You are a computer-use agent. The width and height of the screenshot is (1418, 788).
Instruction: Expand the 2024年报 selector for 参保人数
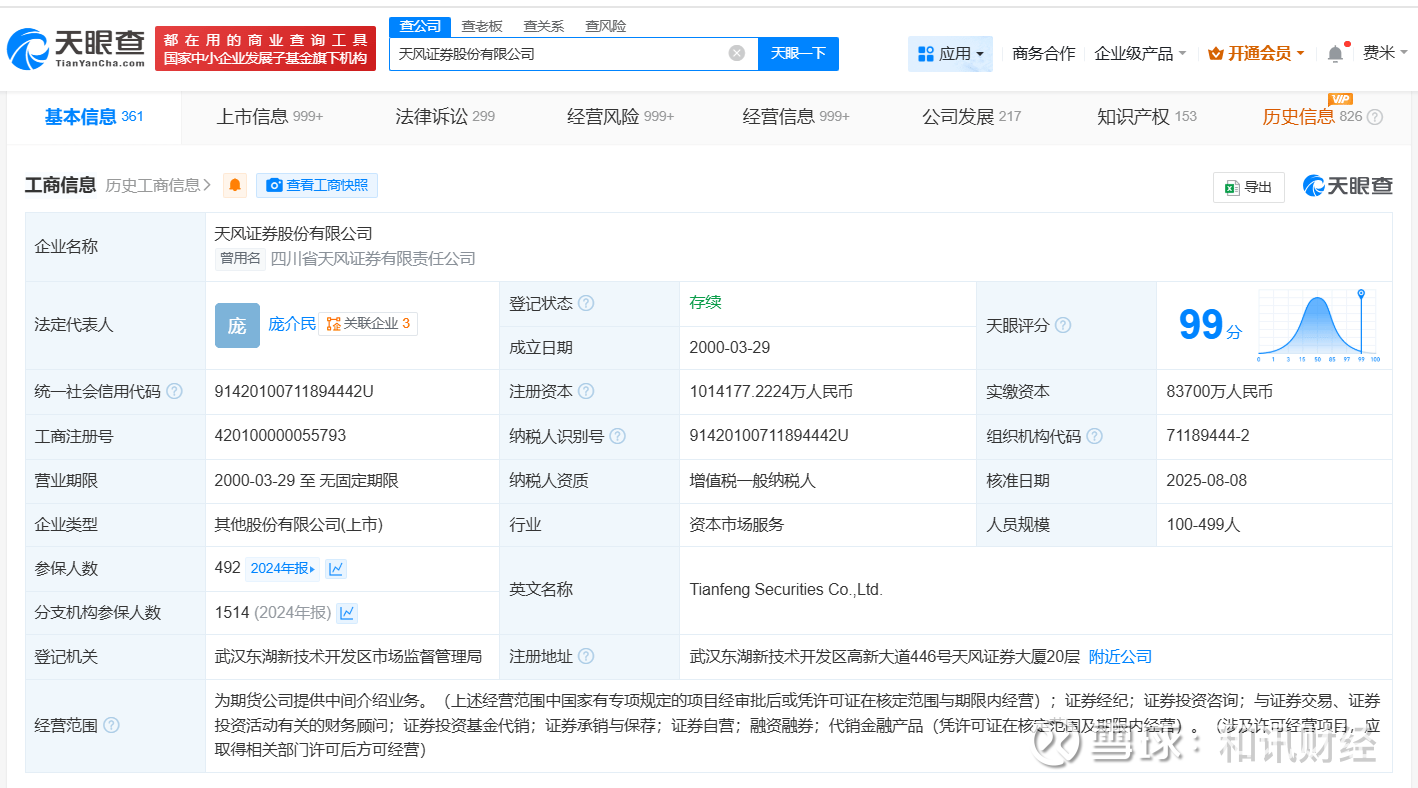(x=283, y=569)
